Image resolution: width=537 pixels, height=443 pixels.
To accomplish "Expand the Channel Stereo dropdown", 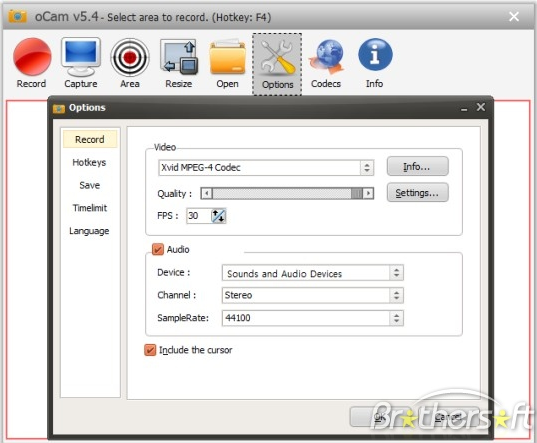I will (x=313, y=295).
